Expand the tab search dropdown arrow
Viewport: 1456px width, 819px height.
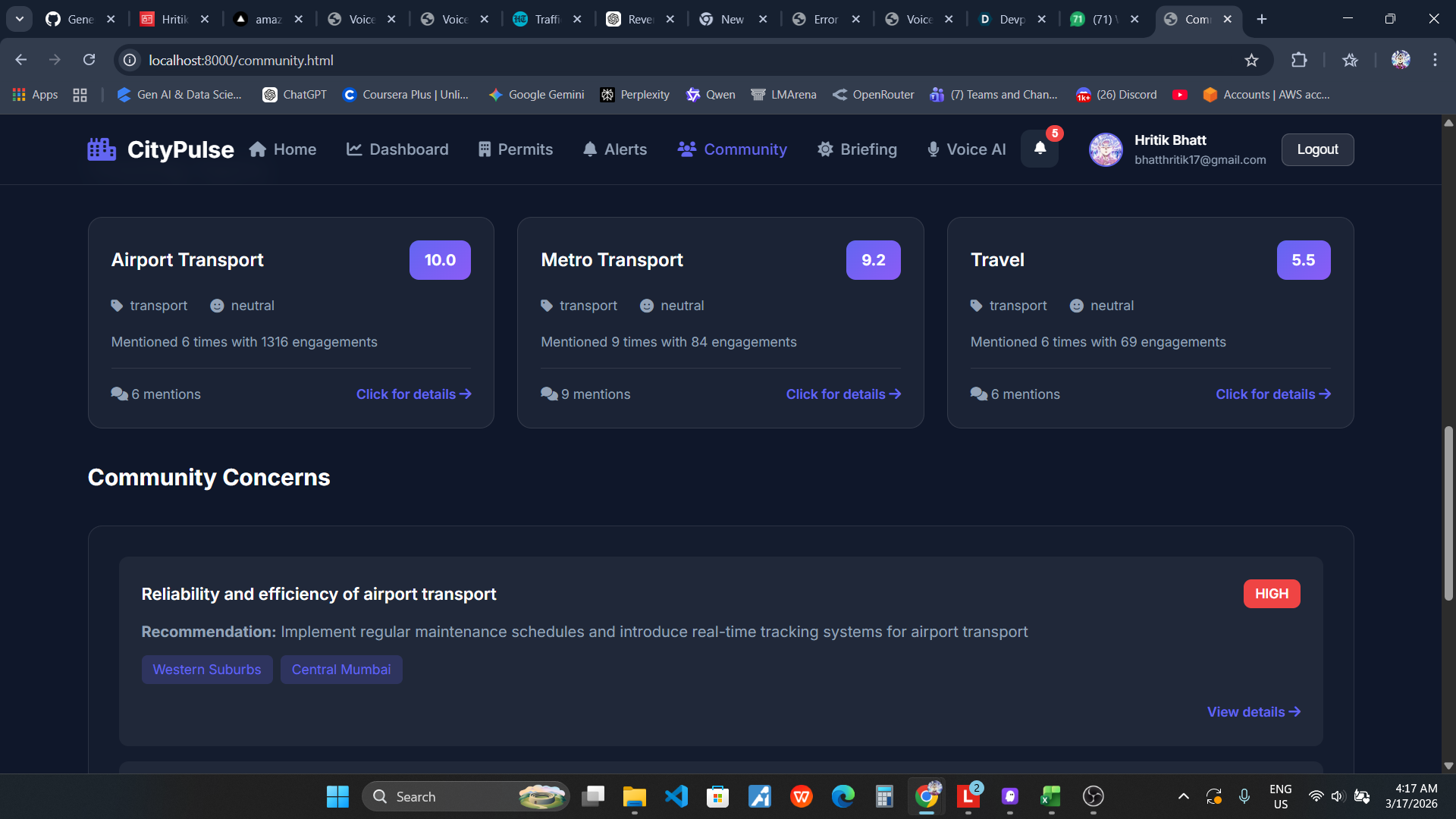(x=20, y=19)
